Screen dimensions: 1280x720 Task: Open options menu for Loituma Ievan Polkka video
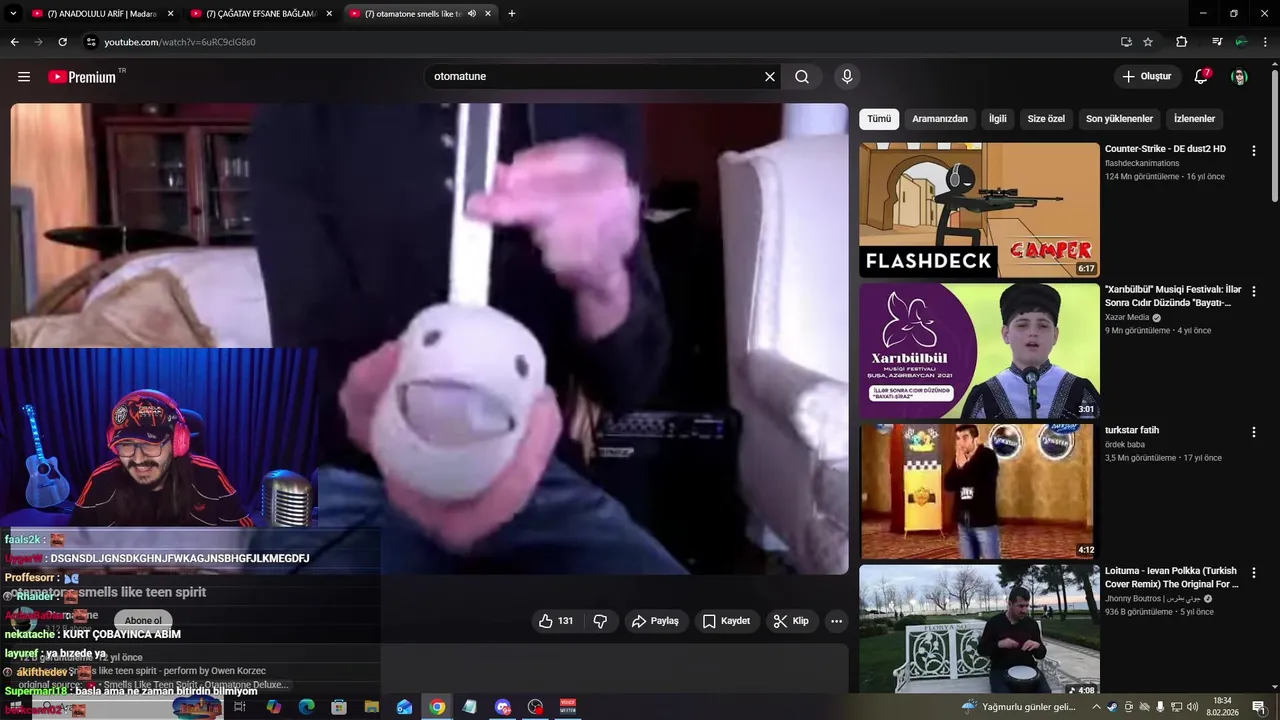tap(1253, 573)
